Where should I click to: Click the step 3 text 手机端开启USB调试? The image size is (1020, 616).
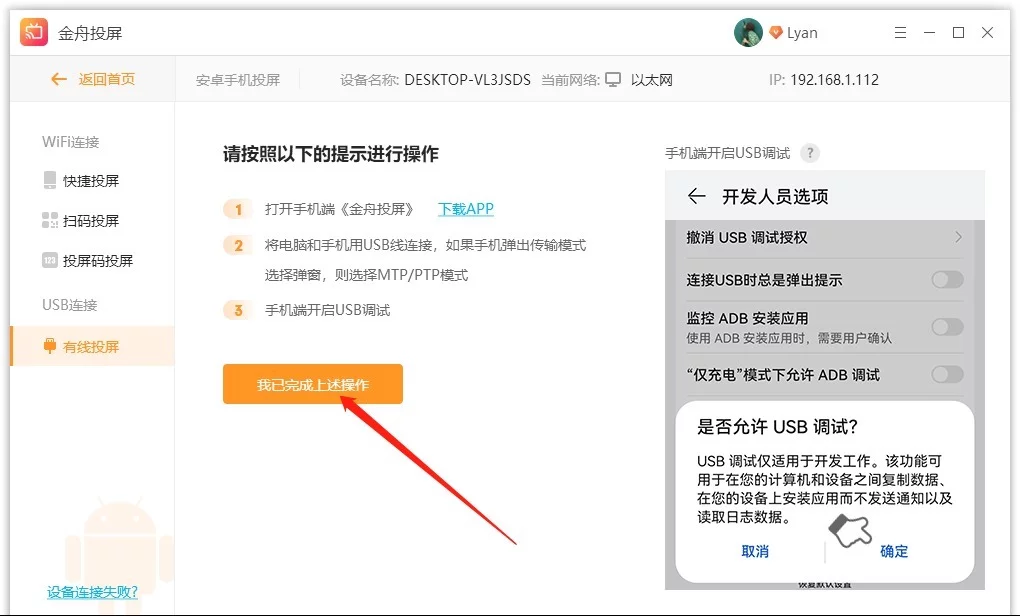[327, 310]
